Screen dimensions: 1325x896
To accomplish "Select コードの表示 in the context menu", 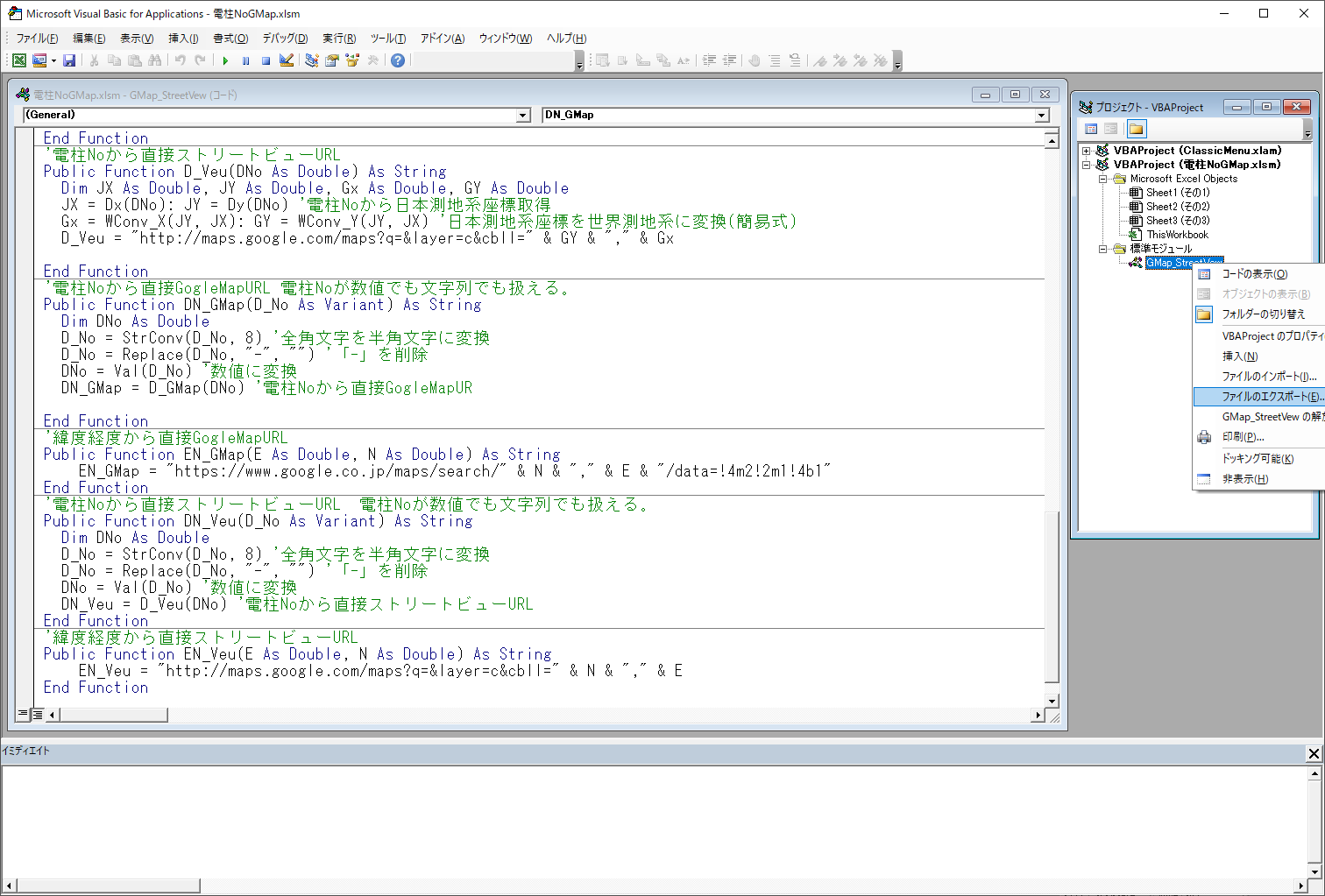I will [1254, 274].
